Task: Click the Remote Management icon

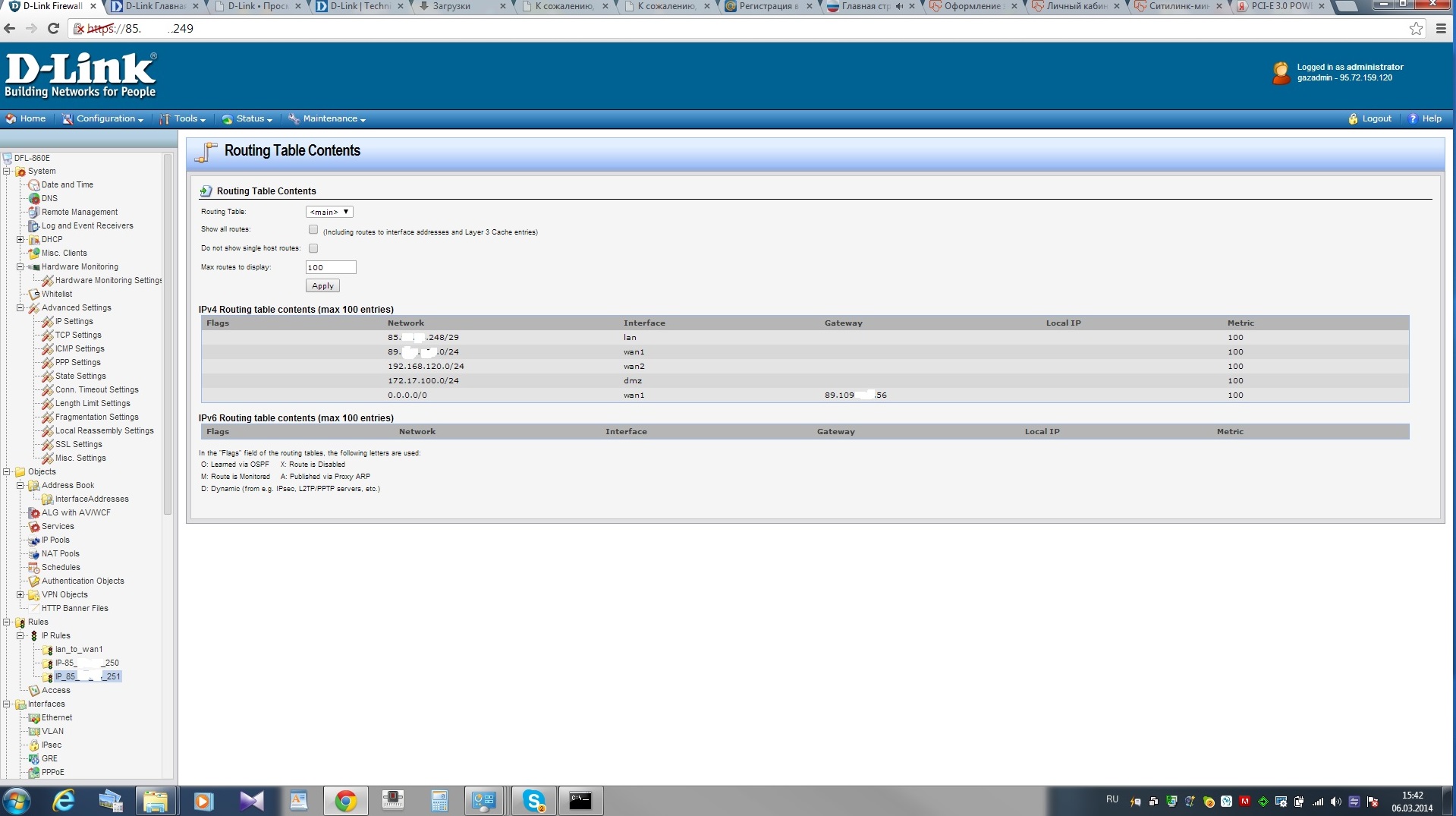Action: (33, 213)
